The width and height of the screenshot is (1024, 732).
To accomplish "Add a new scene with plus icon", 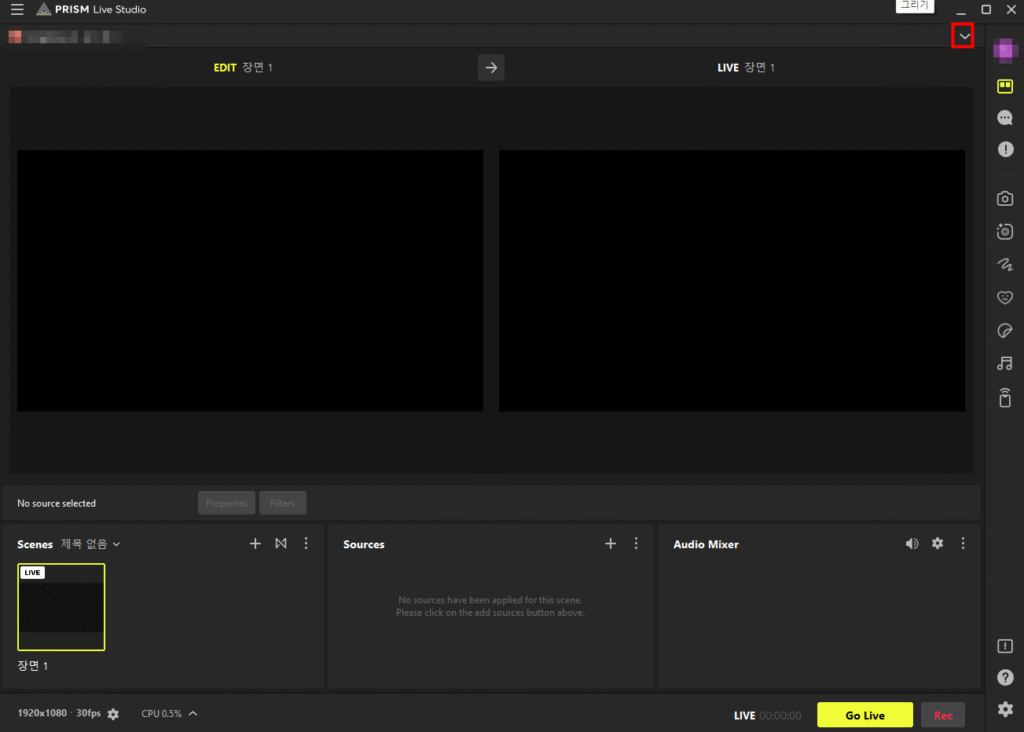I will pyautogui.click(x=255, y=543).
